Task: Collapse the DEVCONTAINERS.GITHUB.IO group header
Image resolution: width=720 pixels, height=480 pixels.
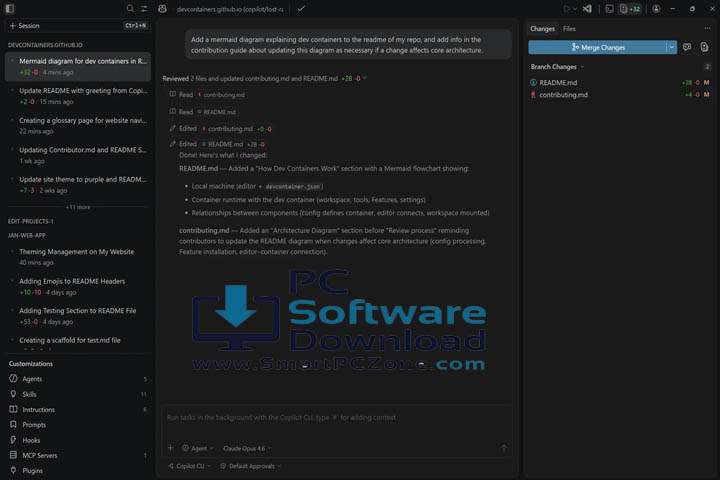Action: [x=45, y=45]
